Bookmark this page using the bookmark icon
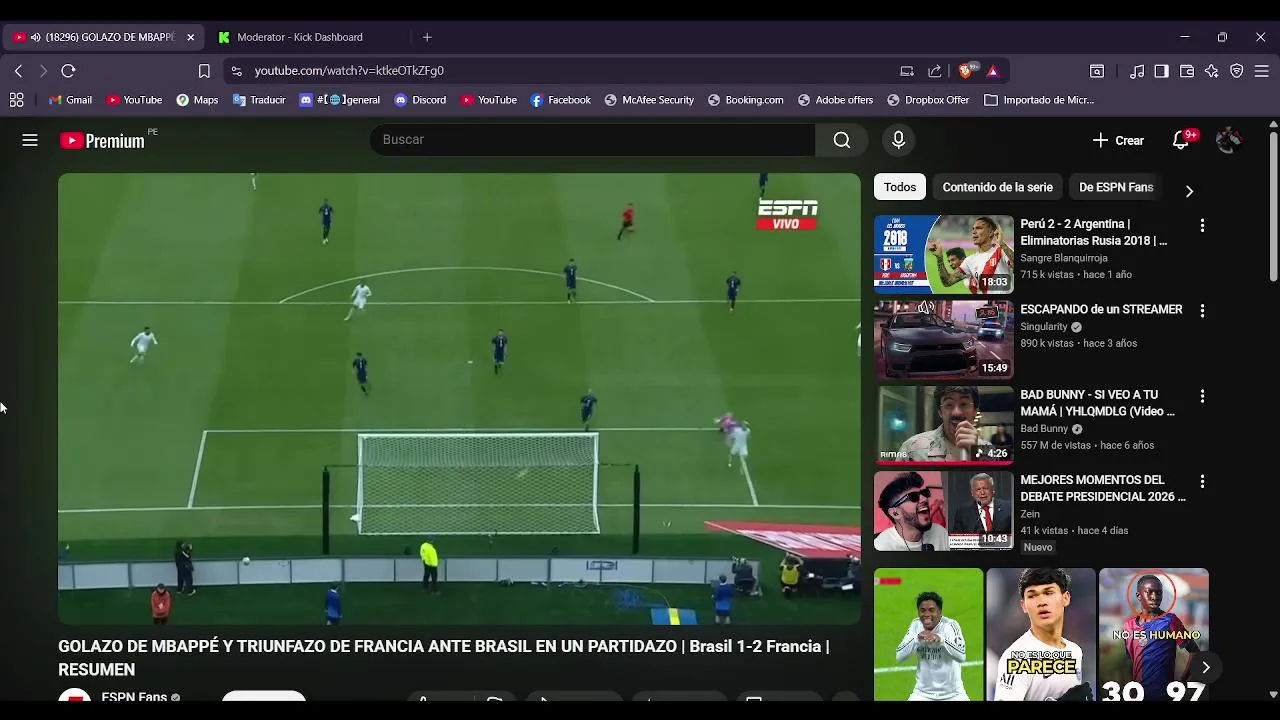Screen dimensions: 1280x720 point(204,71)
